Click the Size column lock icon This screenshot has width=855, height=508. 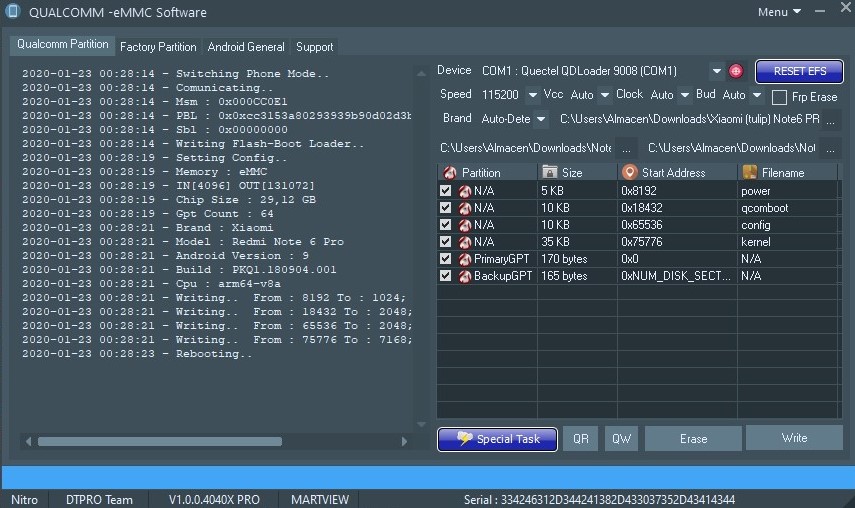549,172
